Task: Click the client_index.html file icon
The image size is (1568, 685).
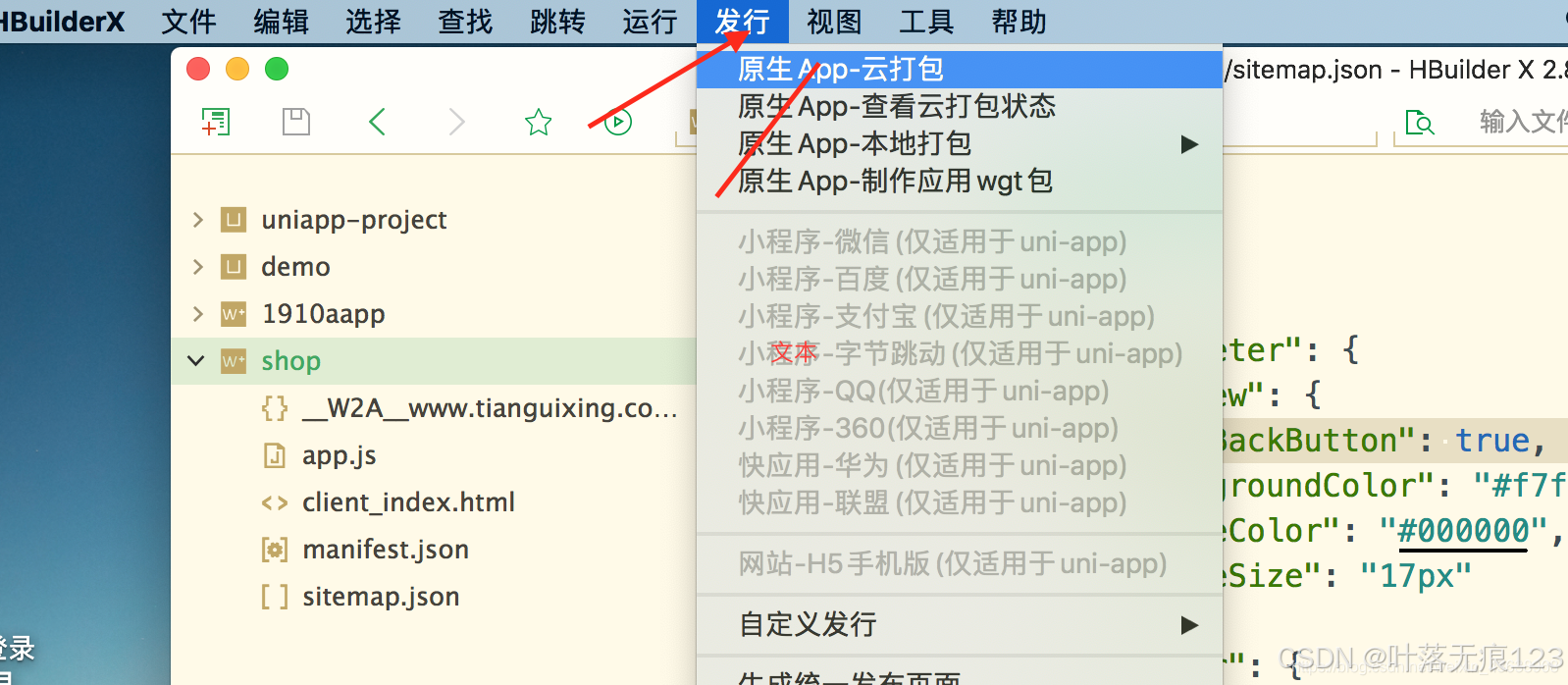Action: (x=275, y=502)
